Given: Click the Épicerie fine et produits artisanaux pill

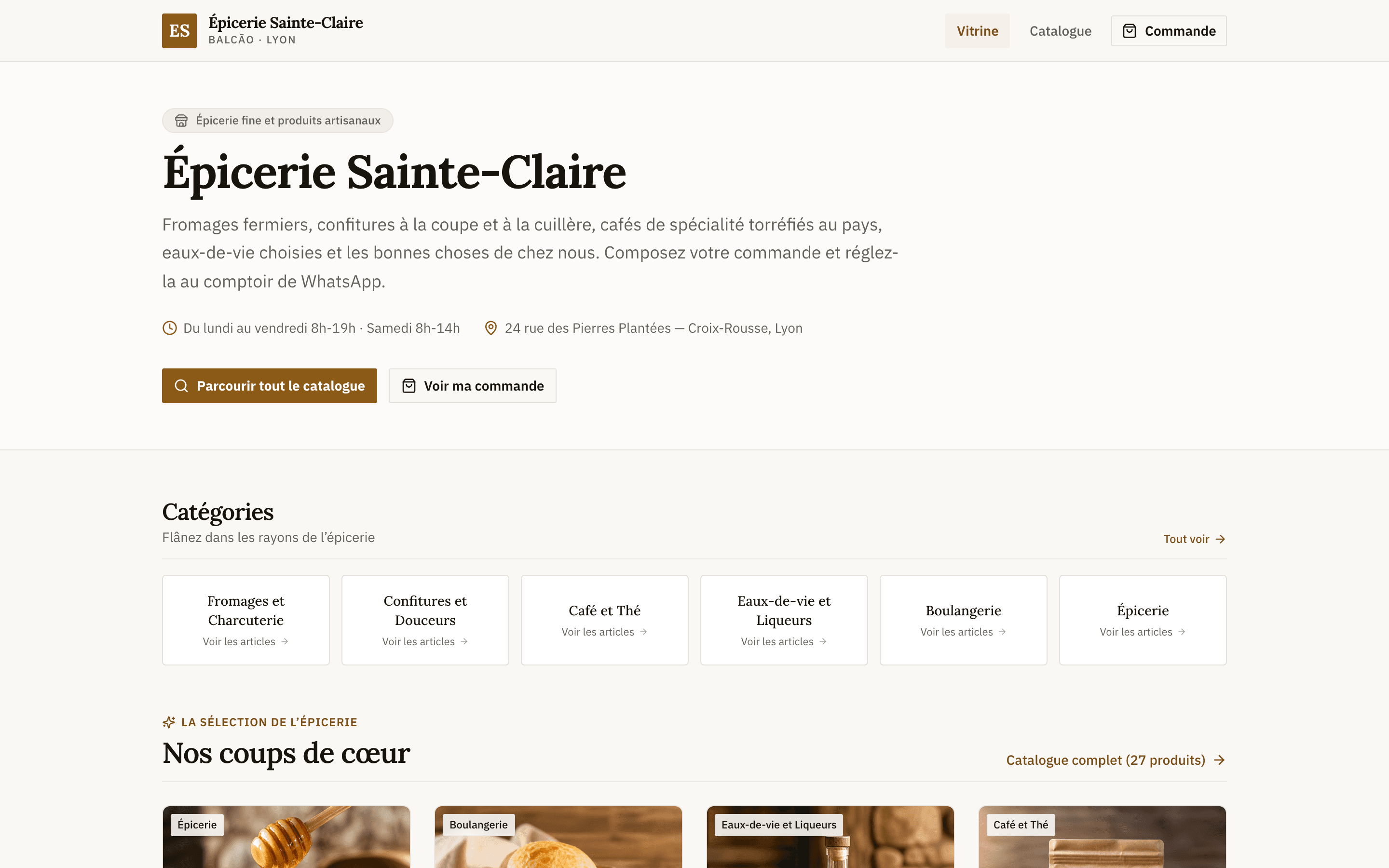Looking at the screenshot, I should point(277,121).
